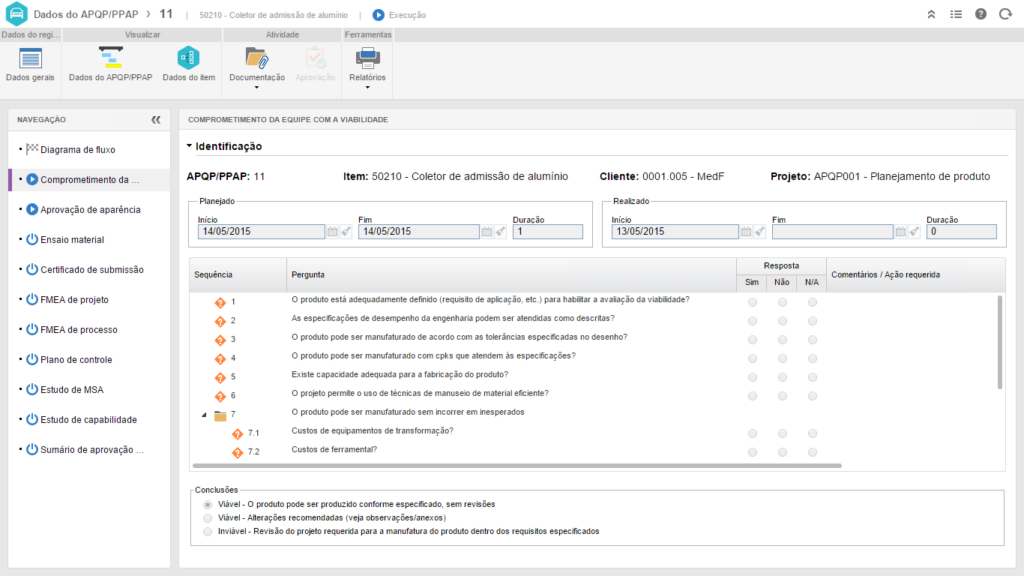This screenshot has width=1024, height=576.
Task: Click the Realizado Fim date field
Action: pos(832,231)
